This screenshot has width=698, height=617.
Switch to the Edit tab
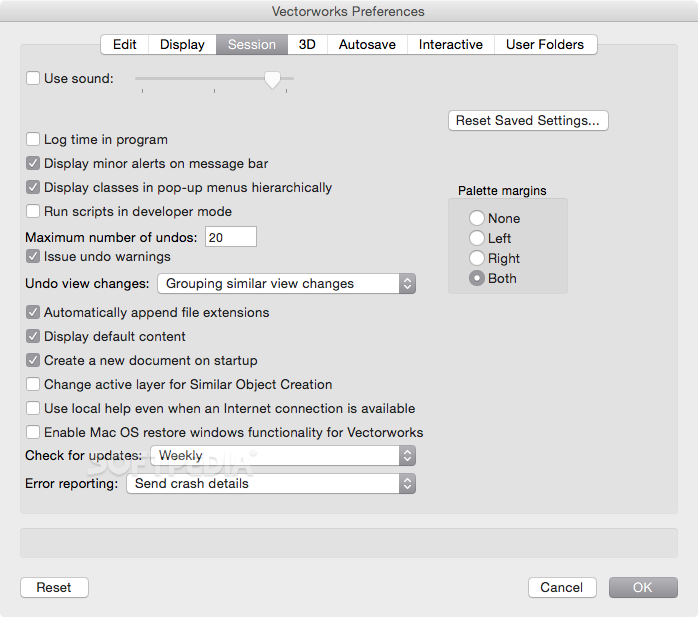125,45
